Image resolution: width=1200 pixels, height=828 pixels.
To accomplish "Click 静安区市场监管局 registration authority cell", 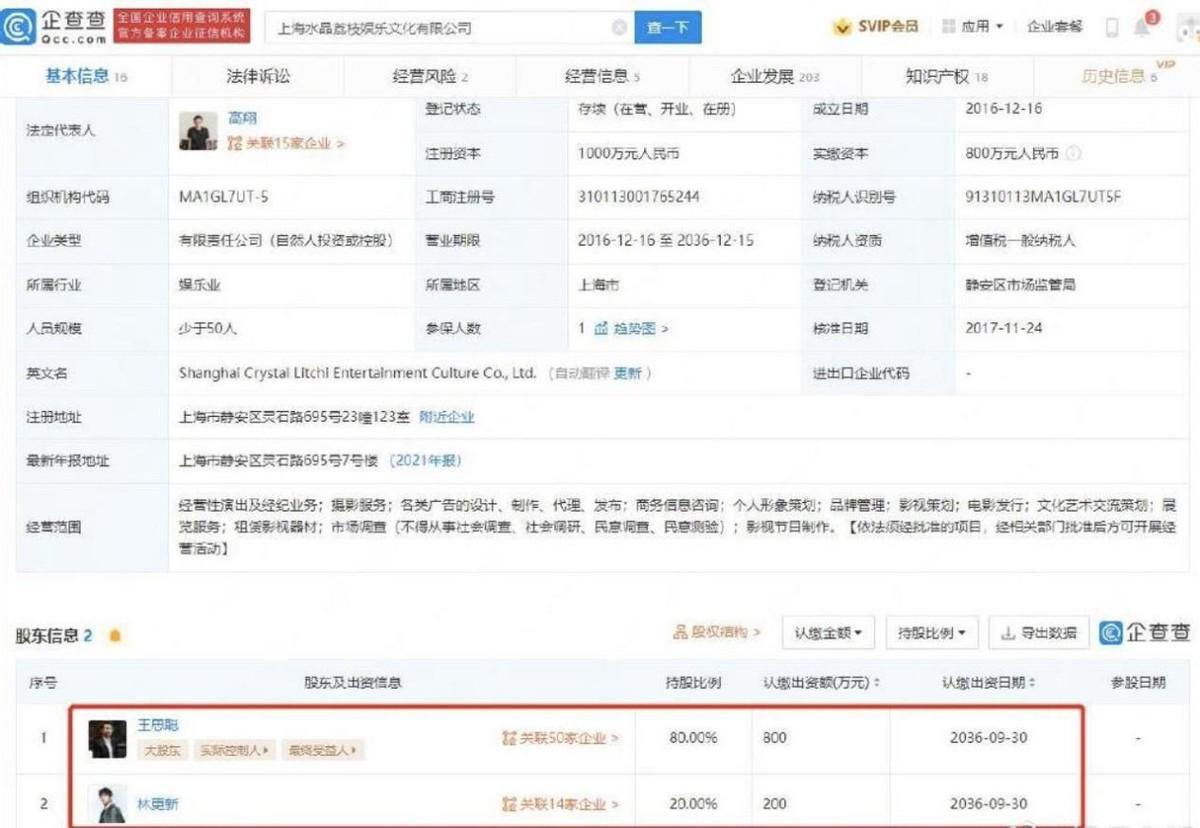I will (x=1021, y=285).
